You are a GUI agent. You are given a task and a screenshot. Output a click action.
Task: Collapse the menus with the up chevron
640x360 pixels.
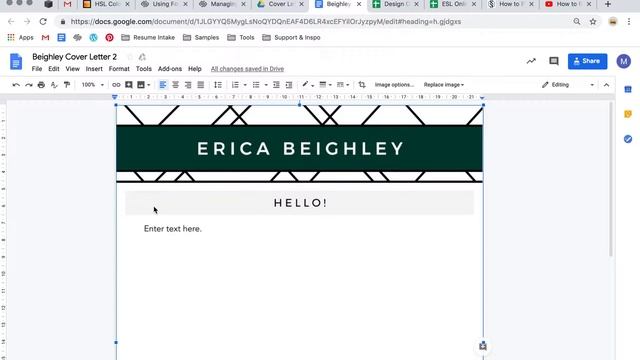(606, 85)
